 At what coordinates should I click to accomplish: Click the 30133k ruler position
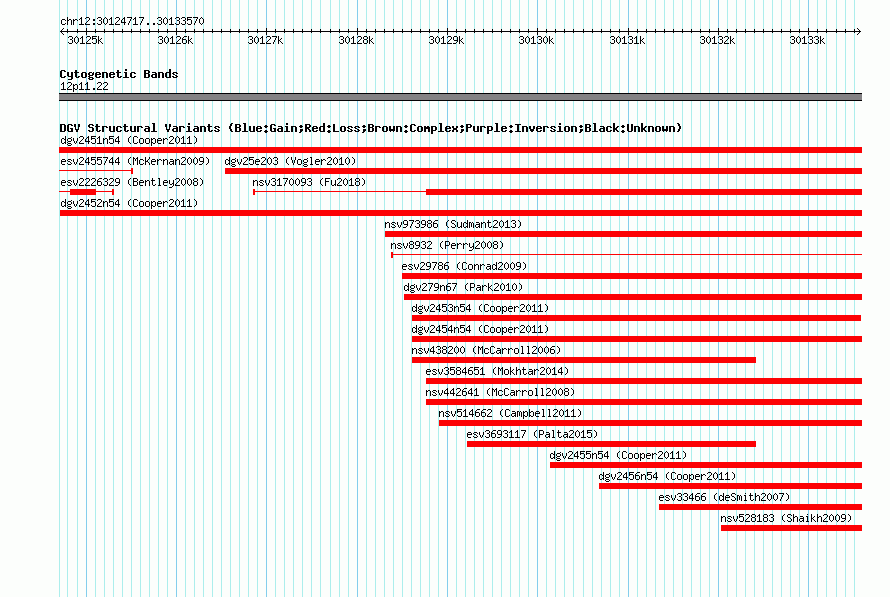807,40
